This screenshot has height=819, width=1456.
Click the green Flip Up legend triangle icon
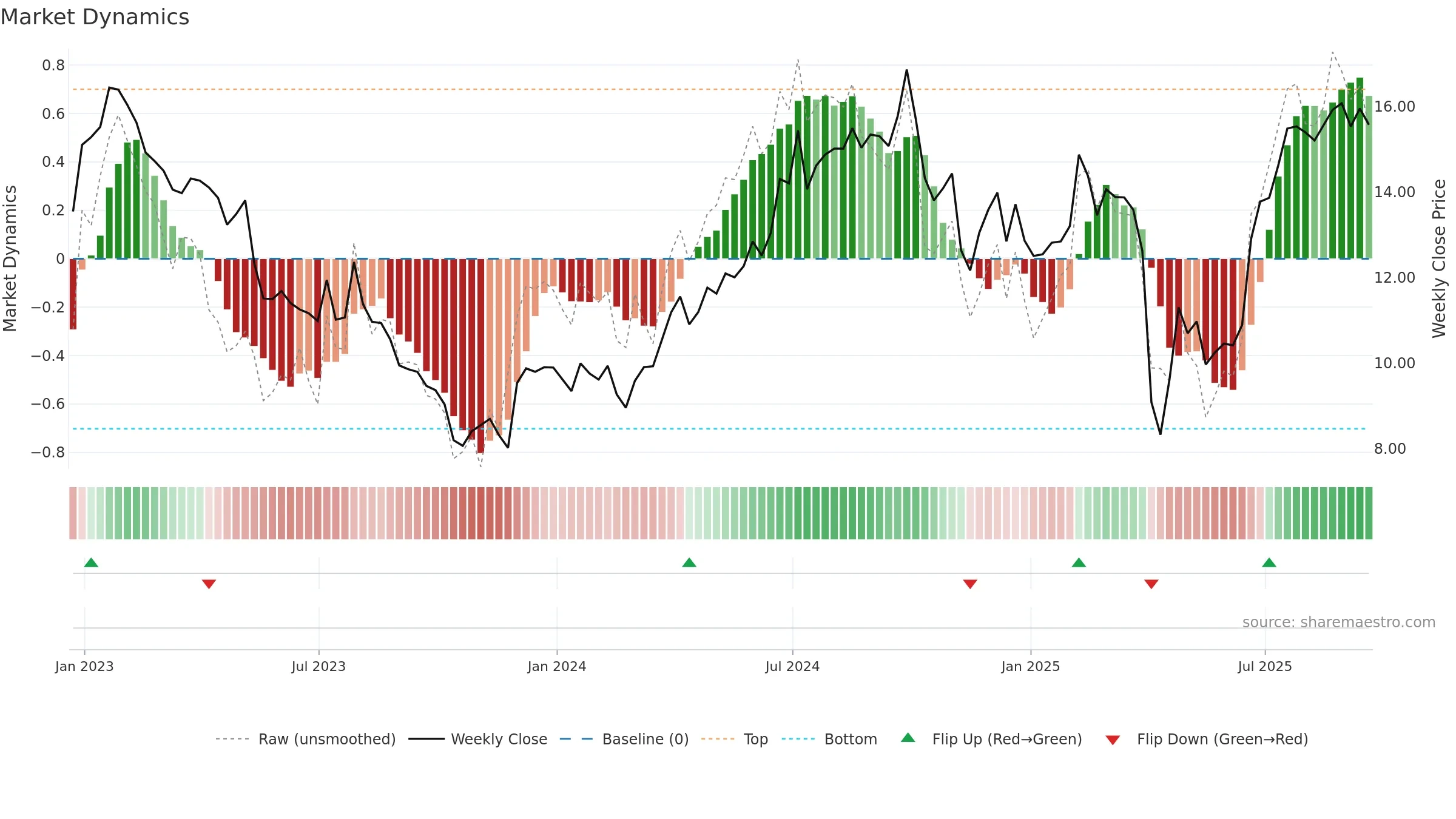pyautogui.click(x=908, y=738)
